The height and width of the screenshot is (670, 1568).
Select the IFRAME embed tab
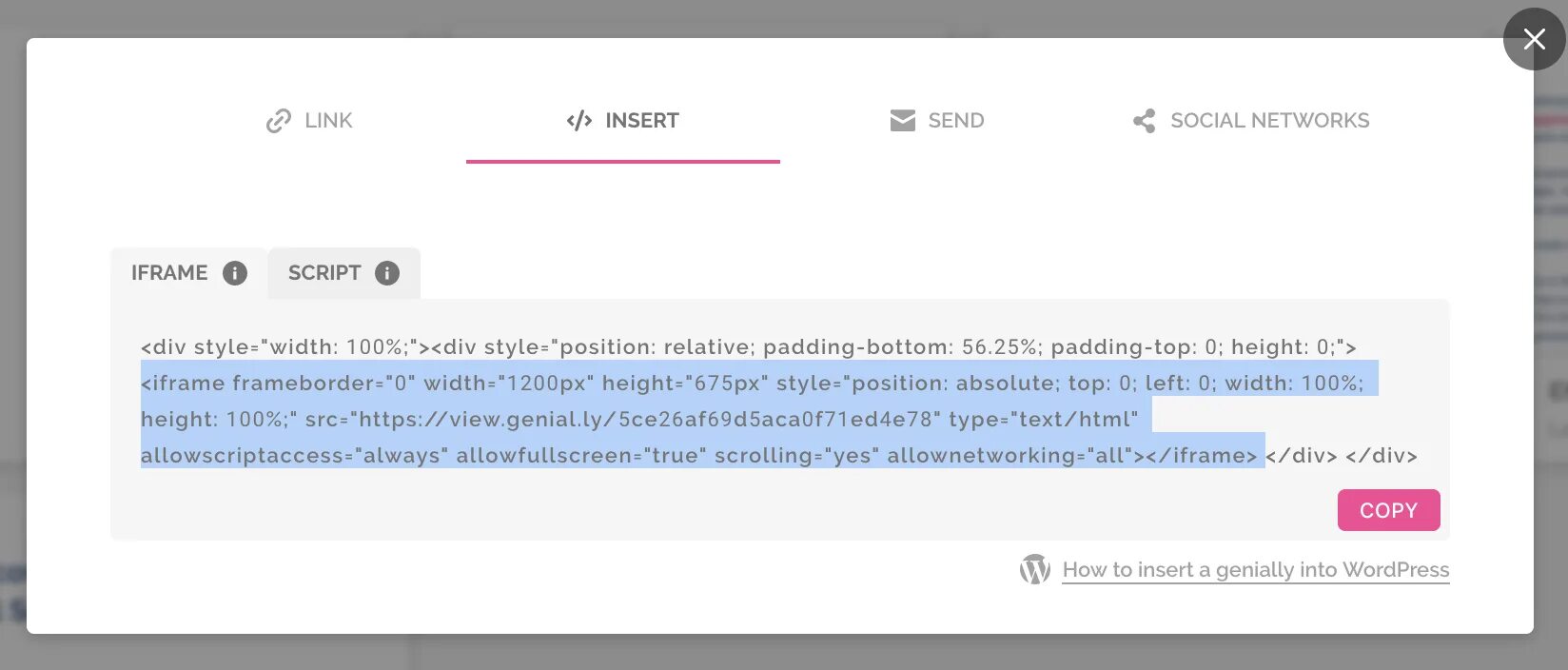[169, 273]
